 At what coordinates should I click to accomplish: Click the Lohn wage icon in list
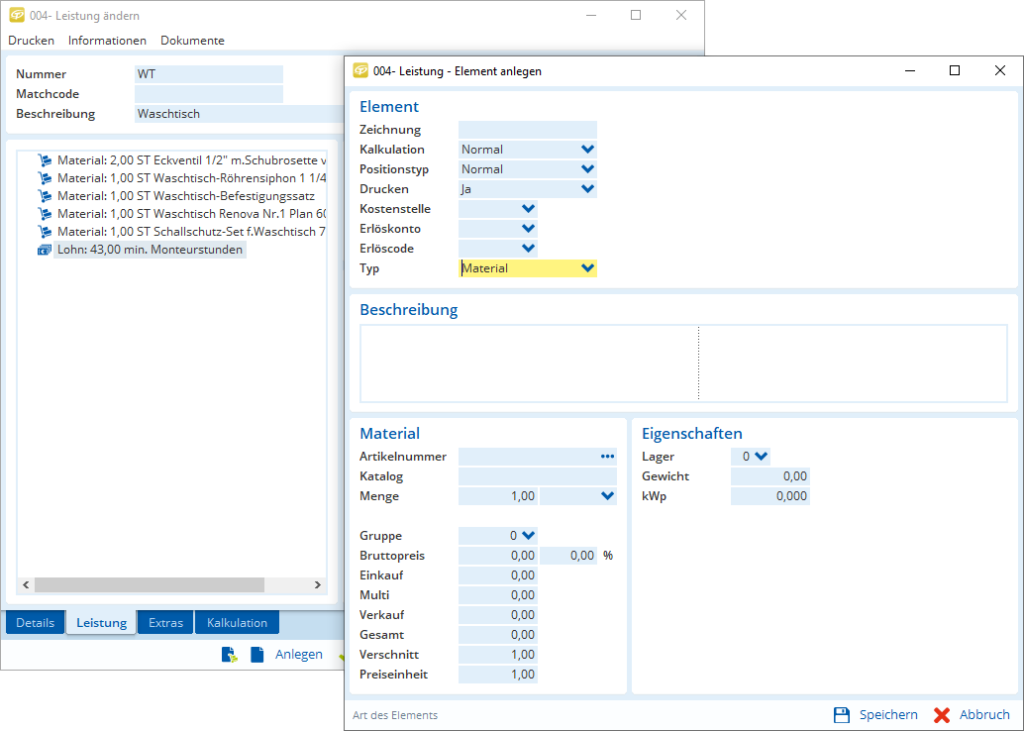pos(44,250)
